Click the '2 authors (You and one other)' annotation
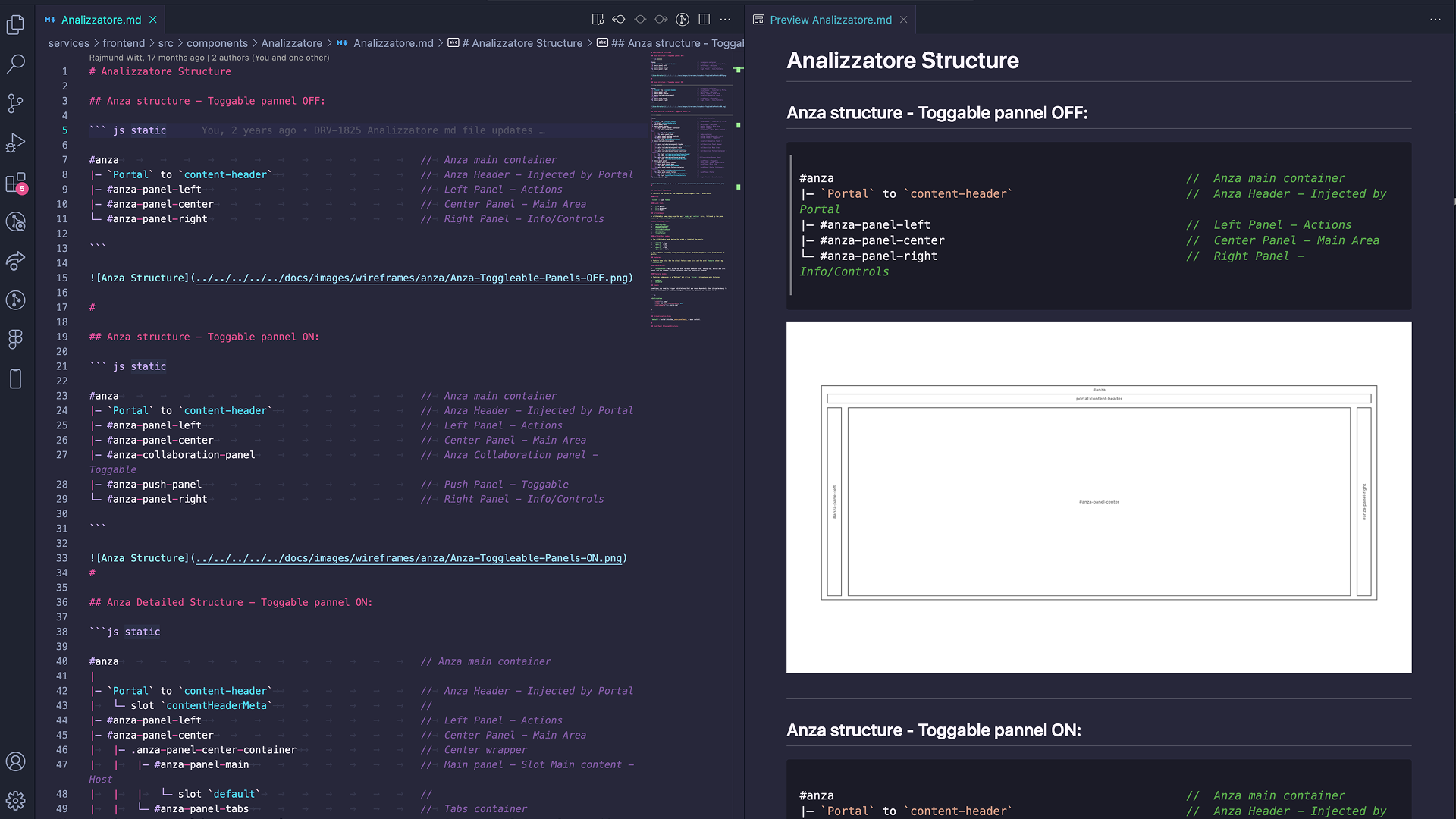 coord(270,57)
